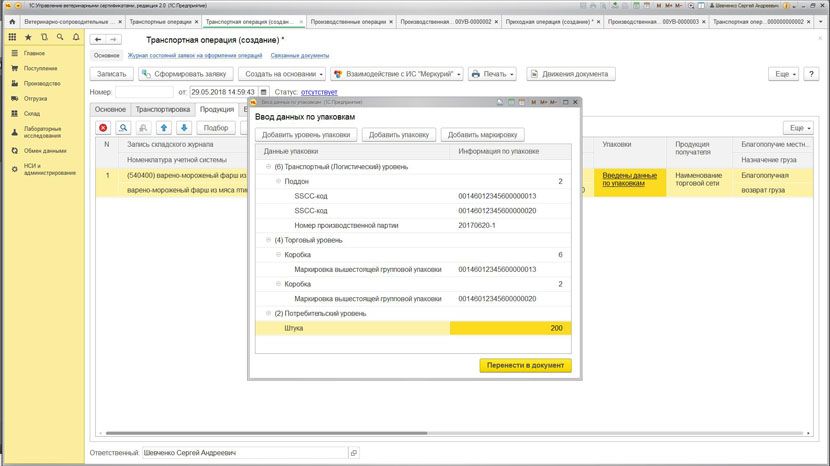Viewport: 830px width, 466px height.
Task: Open the top Еще menu beside help
Action: click(783, 74)
